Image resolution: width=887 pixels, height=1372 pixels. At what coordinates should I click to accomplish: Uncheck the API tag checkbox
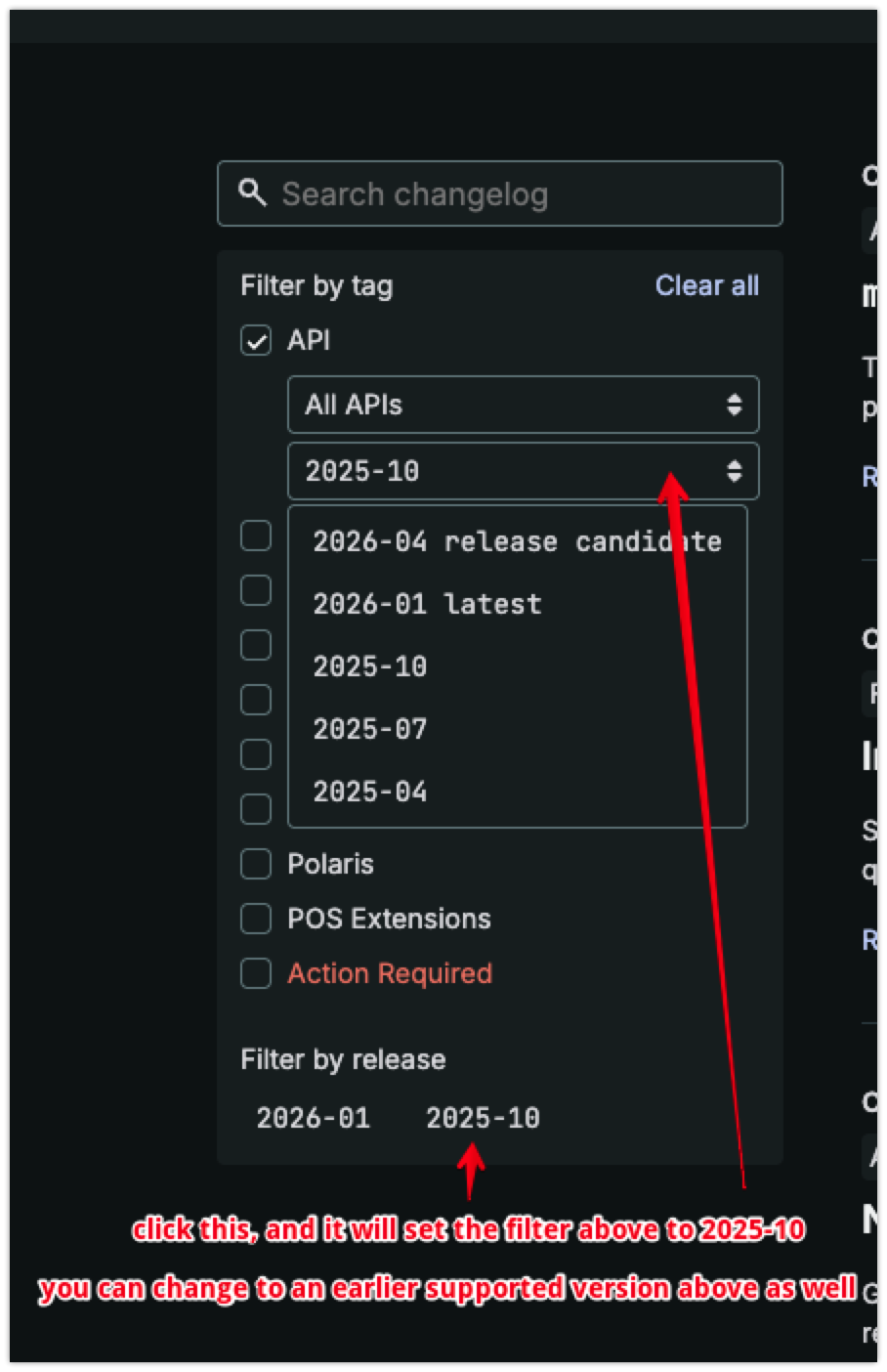tap(256, 340)
